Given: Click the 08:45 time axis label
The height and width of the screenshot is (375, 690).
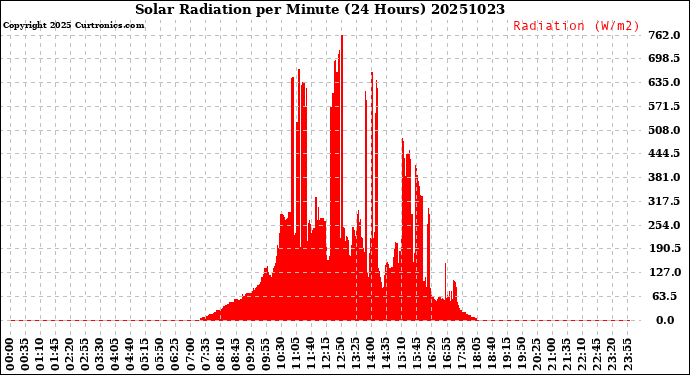Looking at the screenshot, I should (x=235, y=355).
